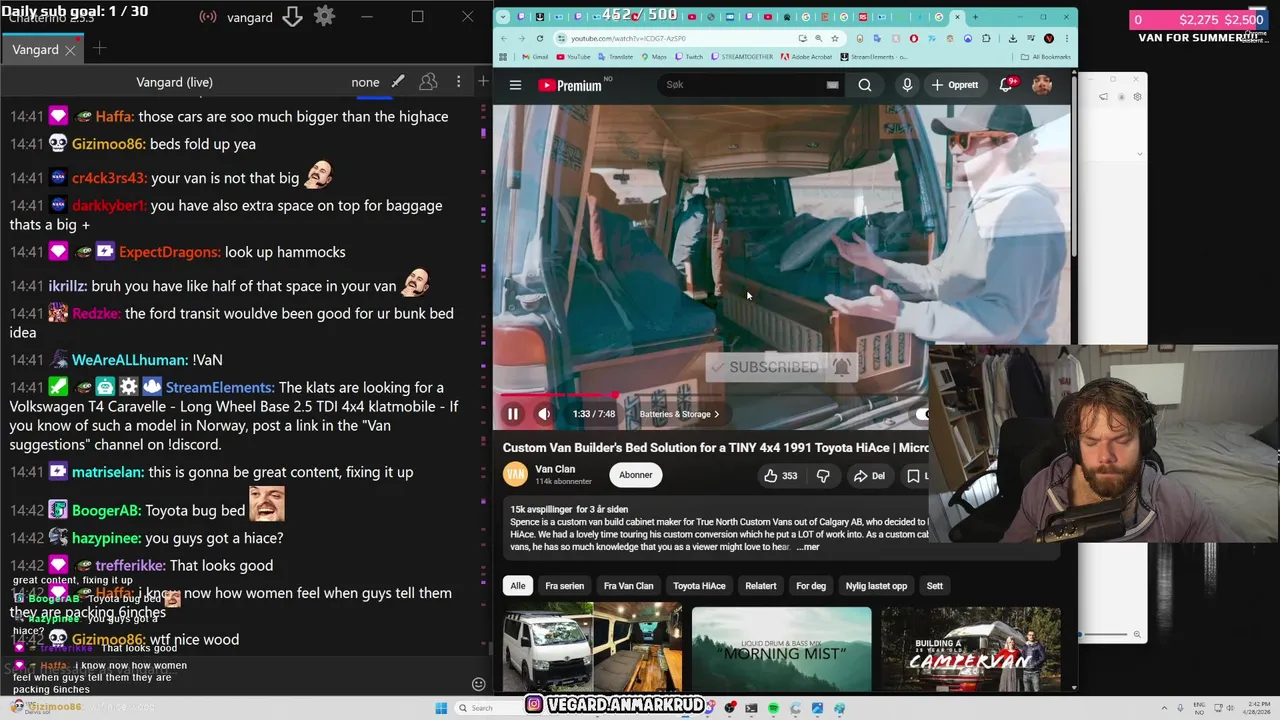The height and width of the screenshot is (720, 1280).
Task: Open the Gmail bookmark
Action: (x=534, y=57)
